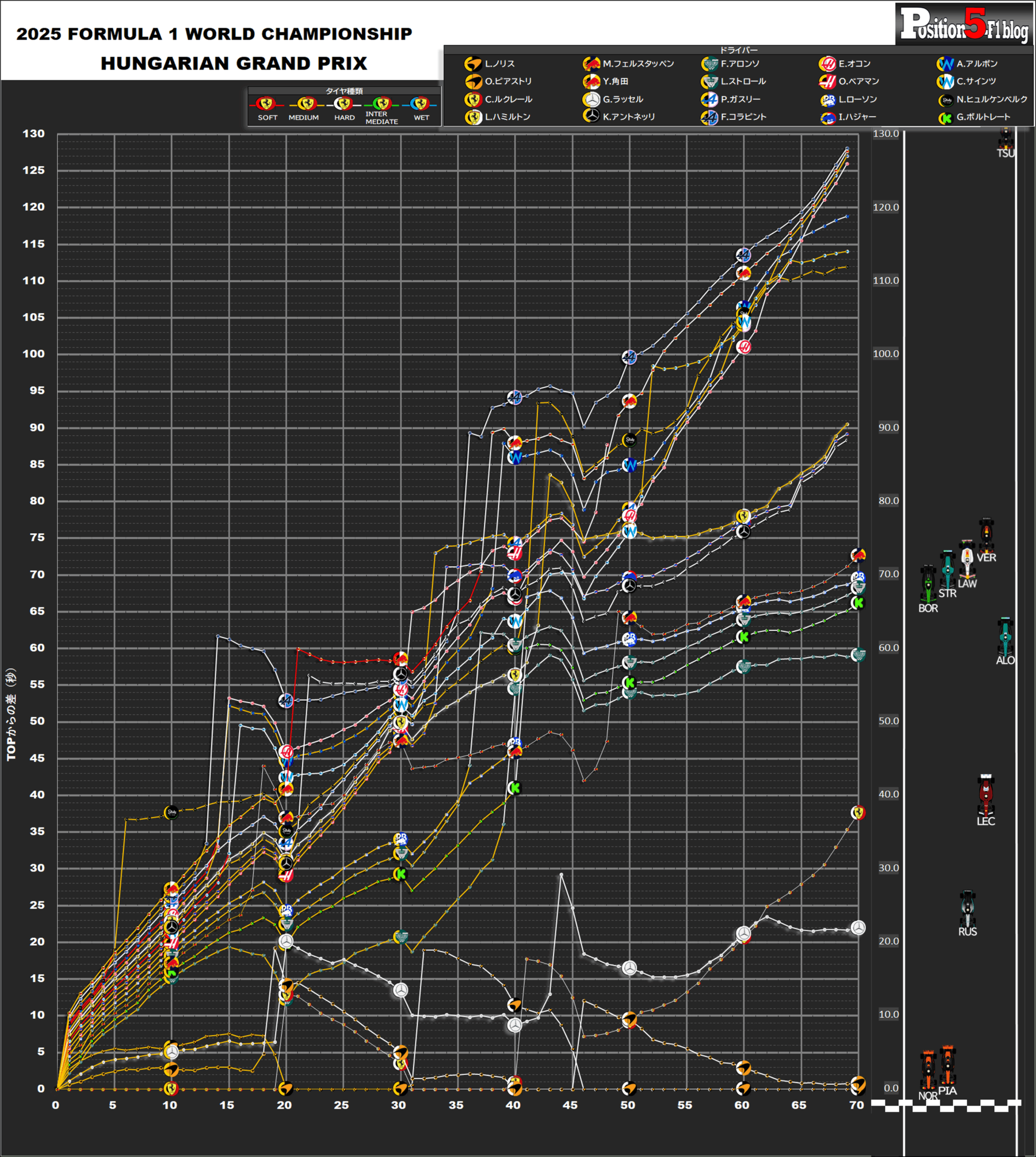
Task: Select the L.ハミルトン Ferrari legend icon
Action: pyautogui.click(x=473, y=118)
